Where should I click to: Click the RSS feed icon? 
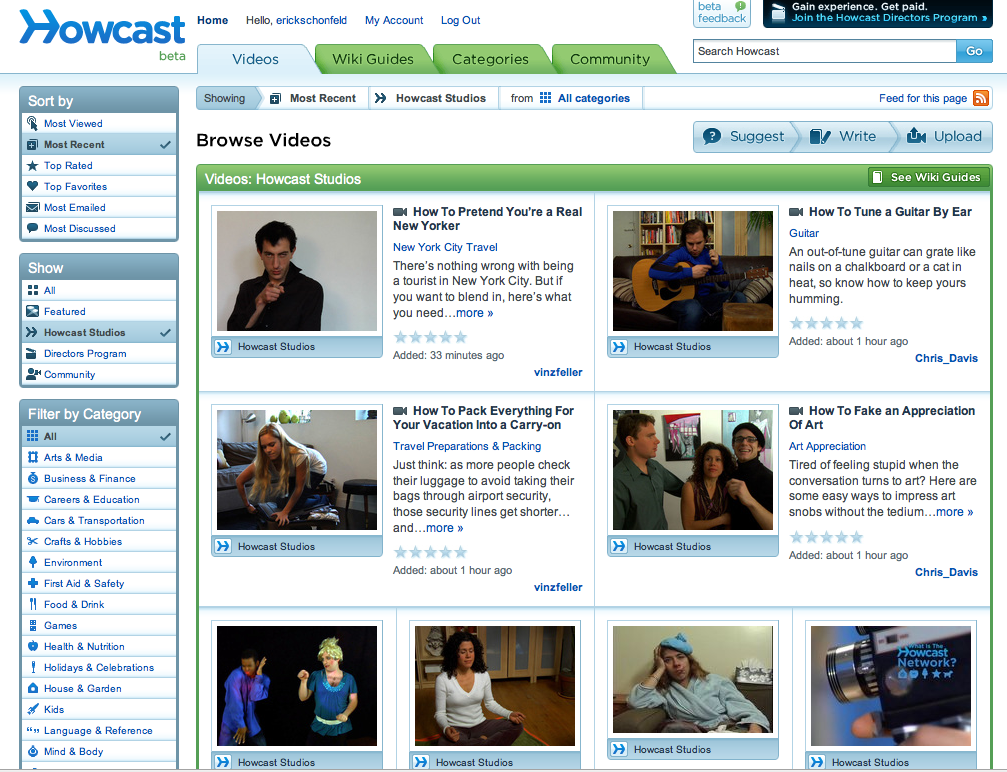(981, 98)
